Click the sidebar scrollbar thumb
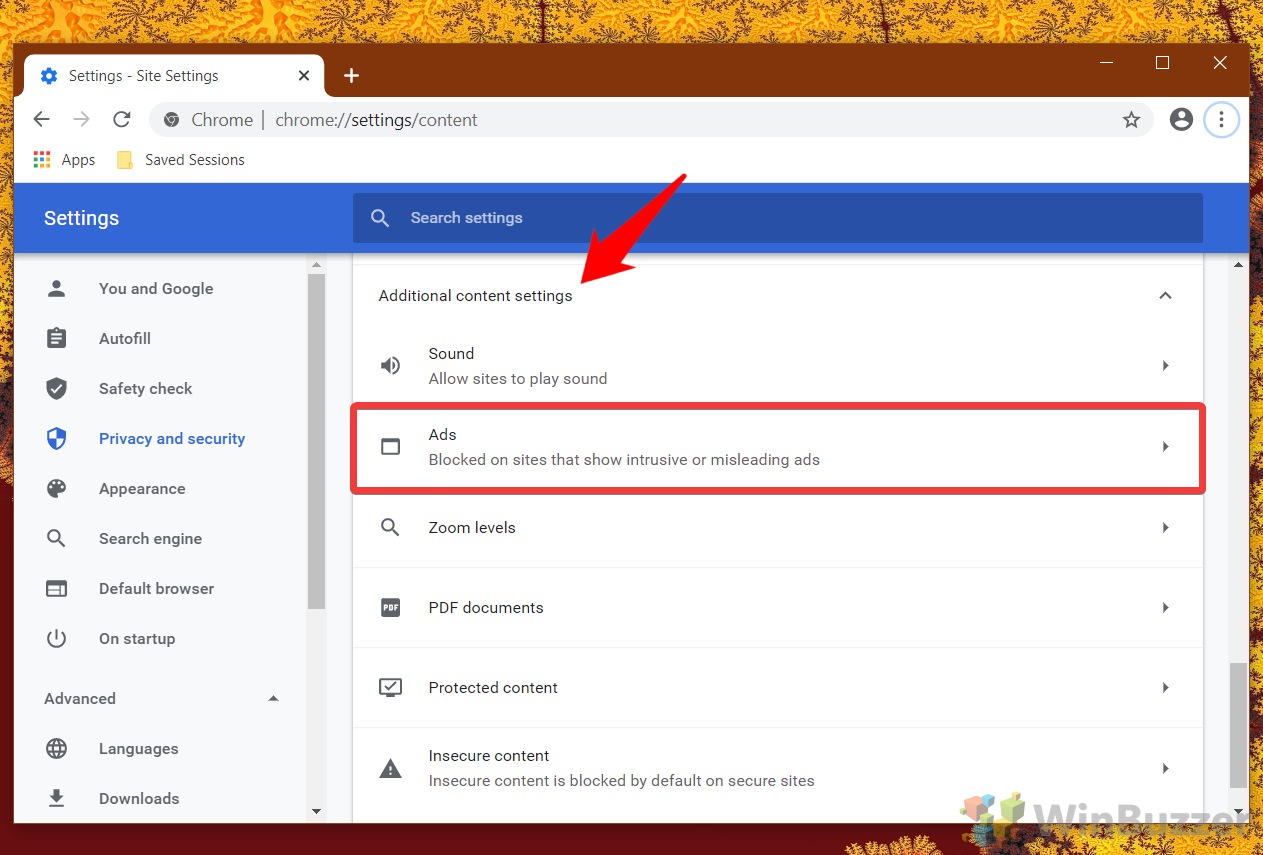Viewport: 1263px width, 855px height. tap(317, 441)
